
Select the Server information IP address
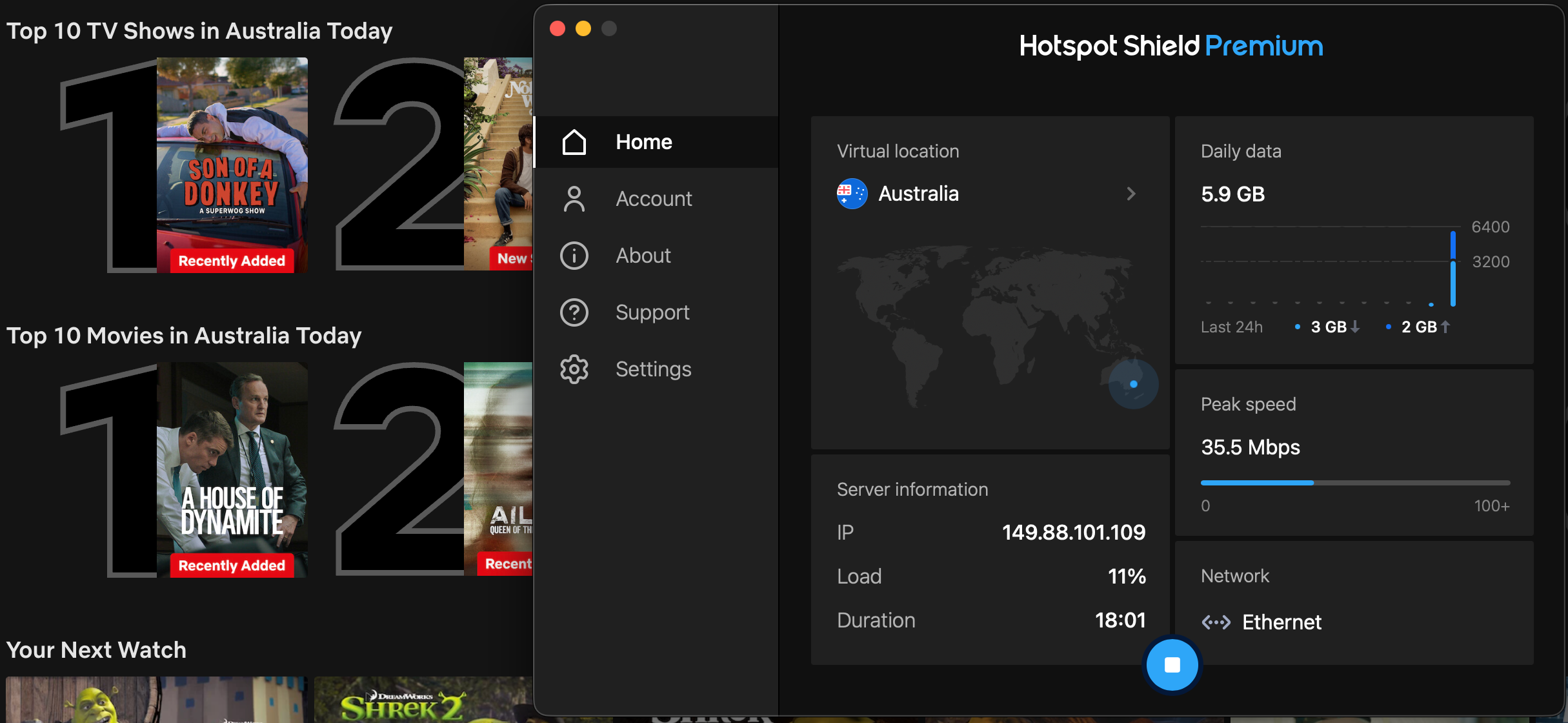[1073, 532]
